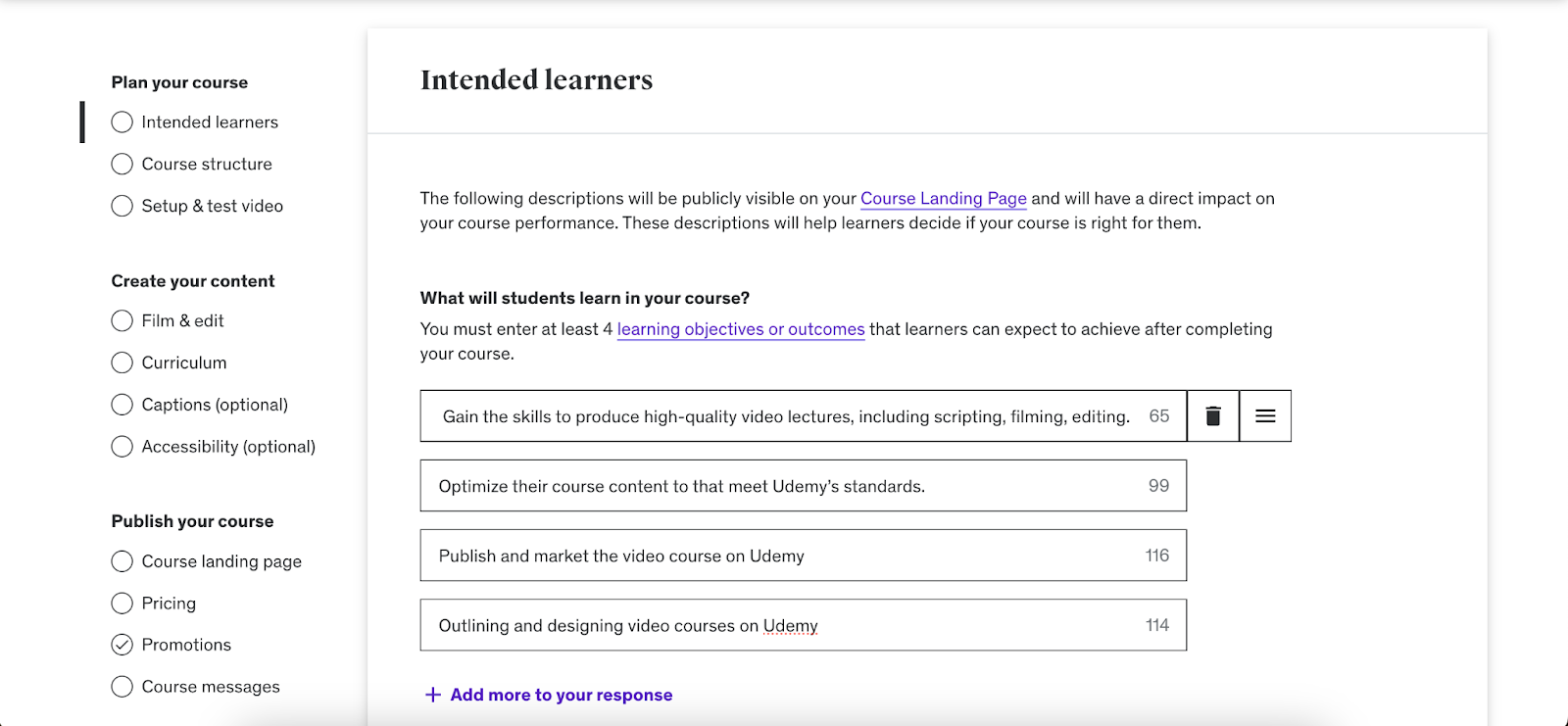1568x726 pixels.
Task: Open the Promotions section
Action: pos(186,645)
